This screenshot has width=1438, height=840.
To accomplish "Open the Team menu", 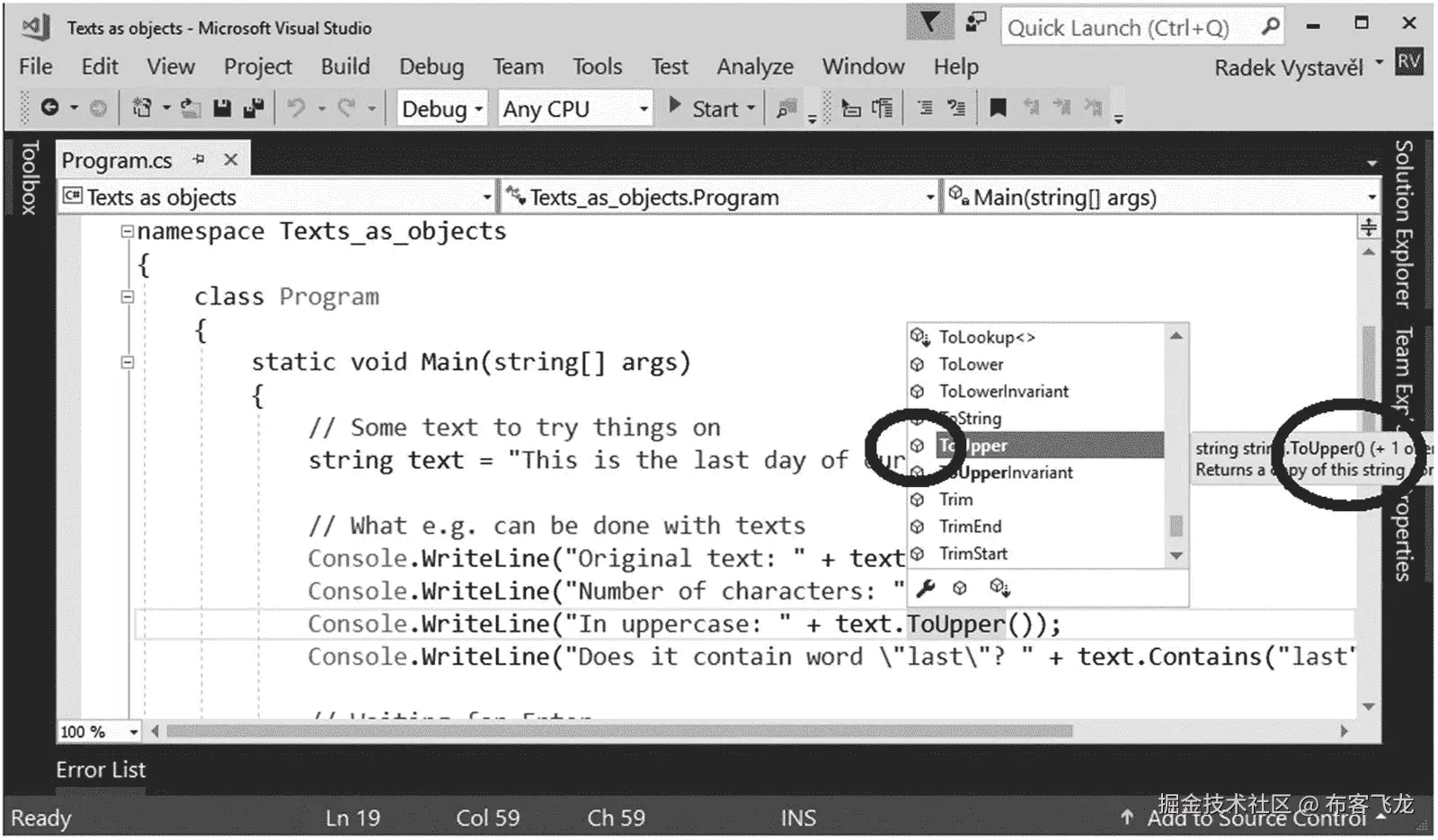I will [x=519, y=66].
